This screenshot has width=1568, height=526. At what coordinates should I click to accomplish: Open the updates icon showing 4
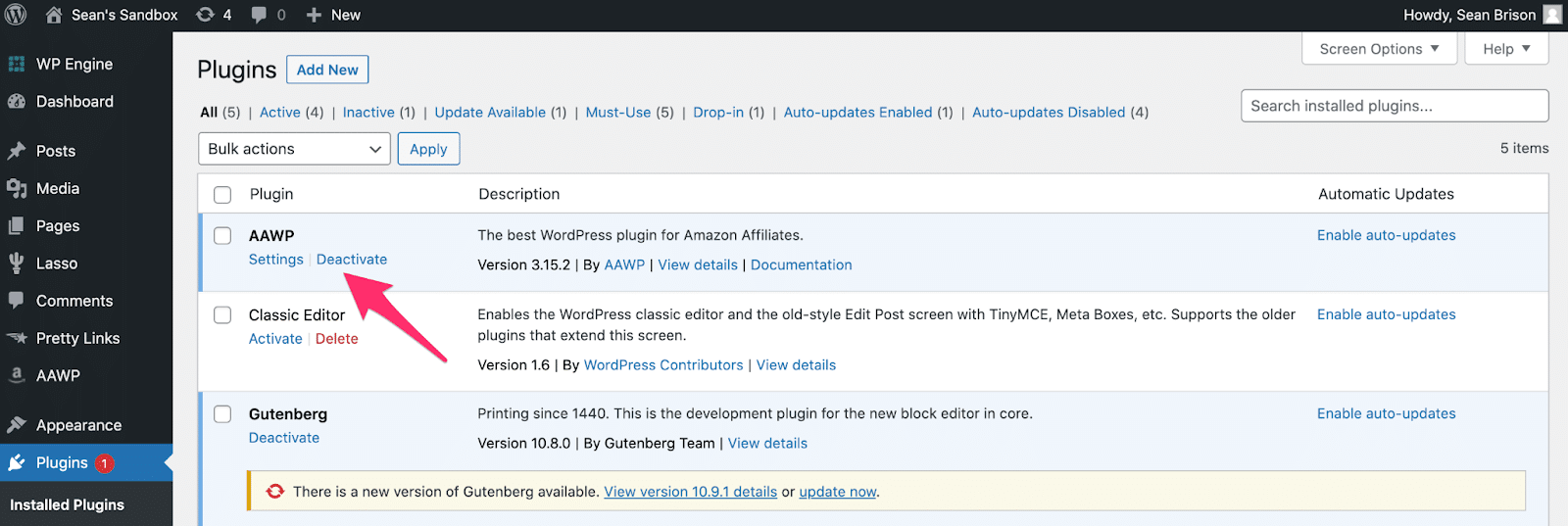(x=205, y=15)
